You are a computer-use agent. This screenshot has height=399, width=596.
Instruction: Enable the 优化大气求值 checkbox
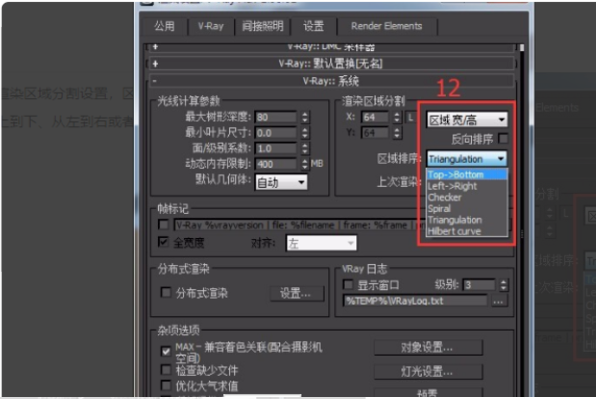click(166, 385)
